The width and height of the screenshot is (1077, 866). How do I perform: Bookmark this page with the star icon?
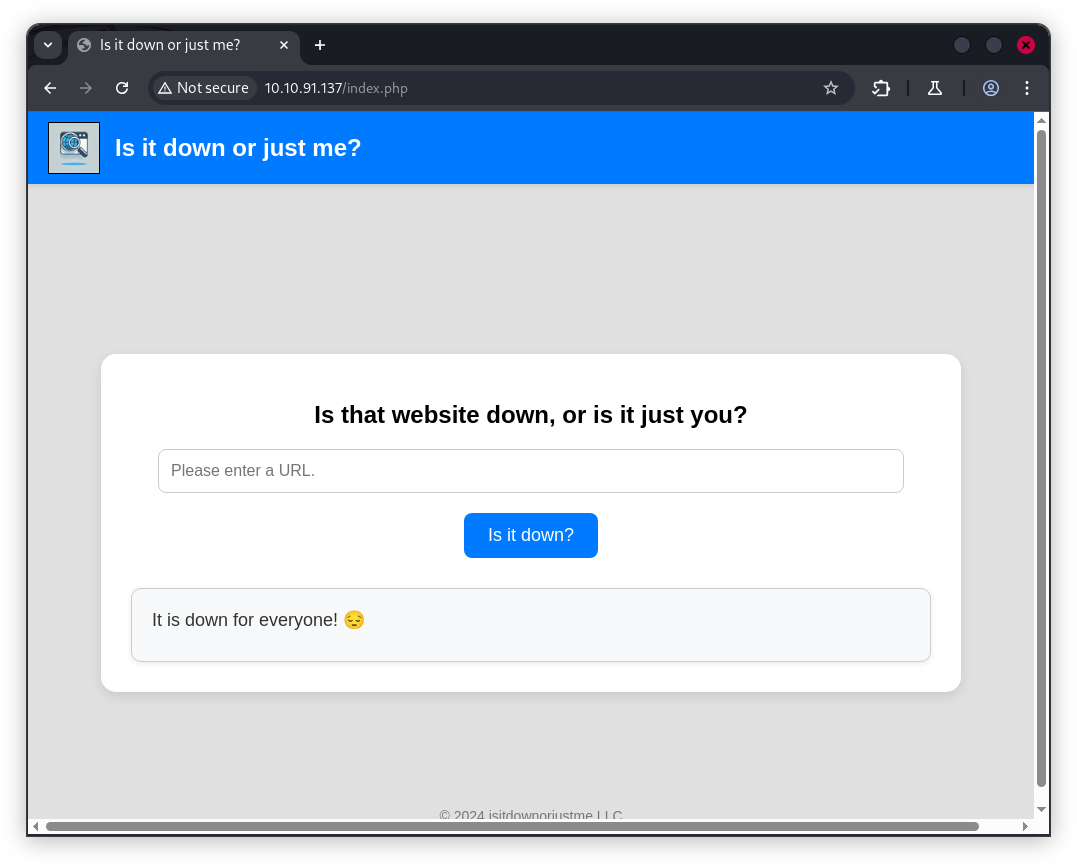click(831, 88)
